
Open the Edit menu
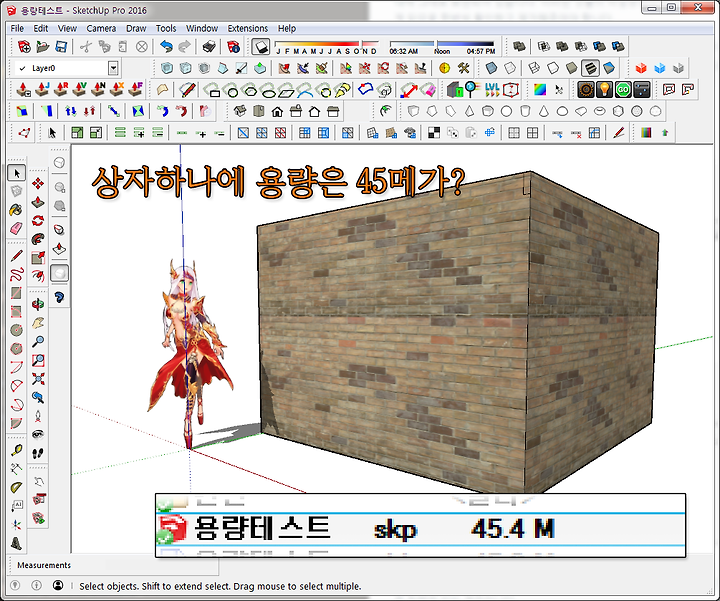pyautogui.click(x=40, y=28)
